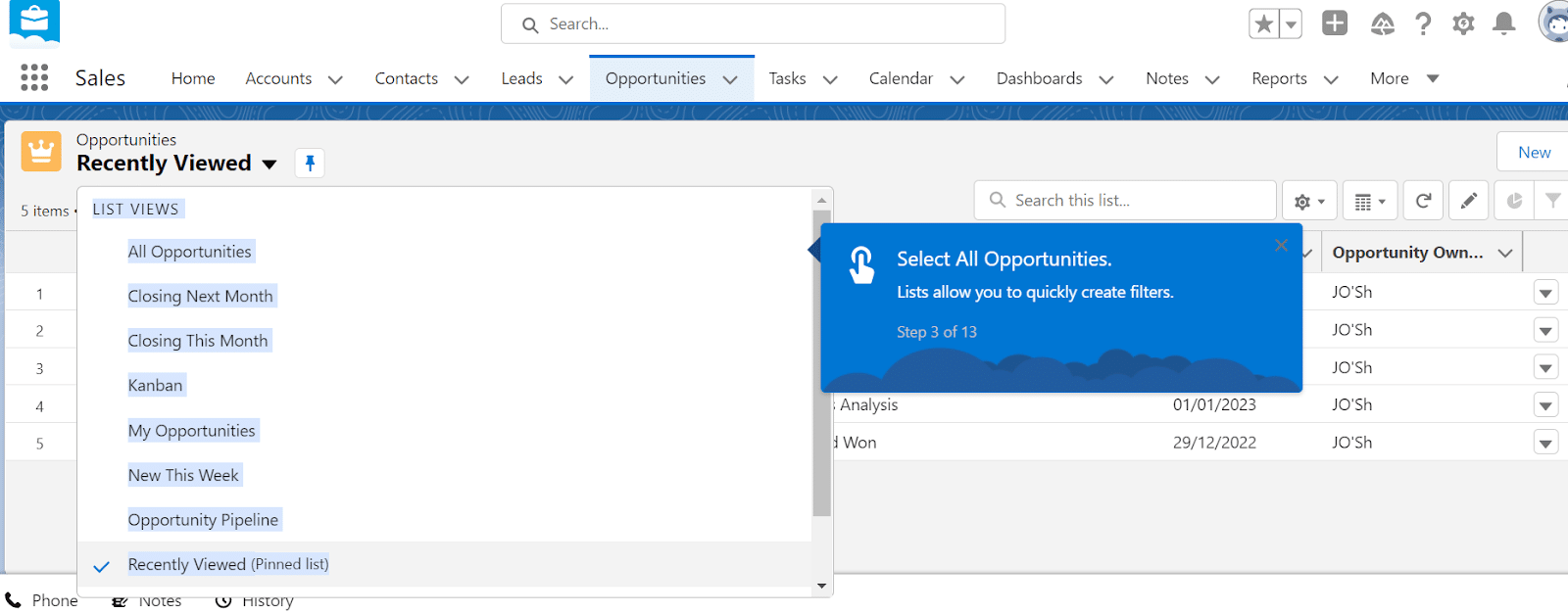Viewport: 1568px width, 613px height.
Task: Click into the global Search box
Action: [x=753, y=24]
